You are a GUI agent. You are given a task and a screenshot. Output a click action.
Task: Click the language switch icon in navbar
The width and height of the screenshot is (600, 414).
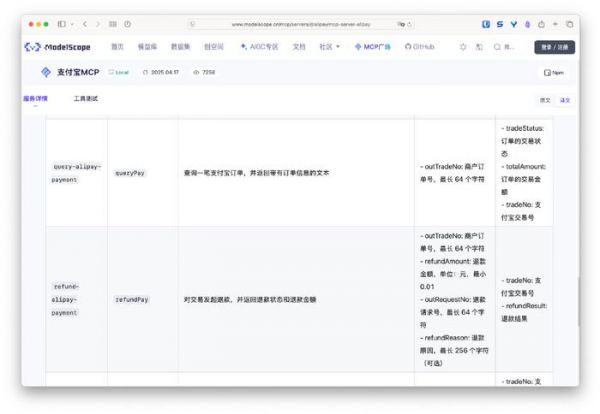(480, 47)
